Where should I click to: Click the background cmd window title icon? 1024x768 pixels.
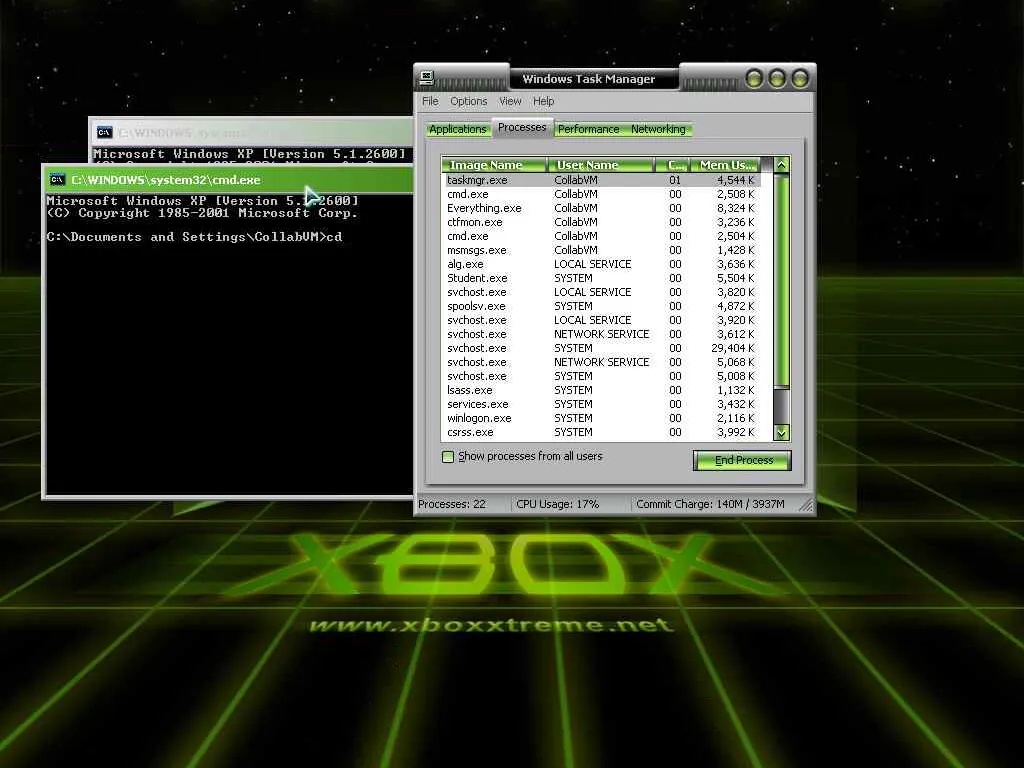tap(104, 133)
